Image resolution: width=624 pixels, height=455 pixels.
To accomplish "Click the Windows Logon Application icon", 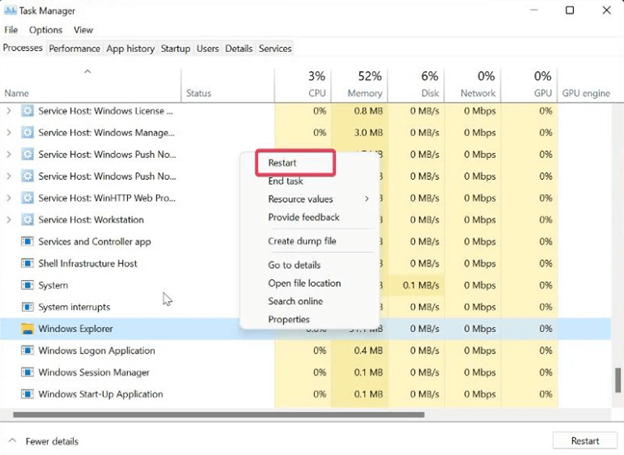I will coord(27,351).
